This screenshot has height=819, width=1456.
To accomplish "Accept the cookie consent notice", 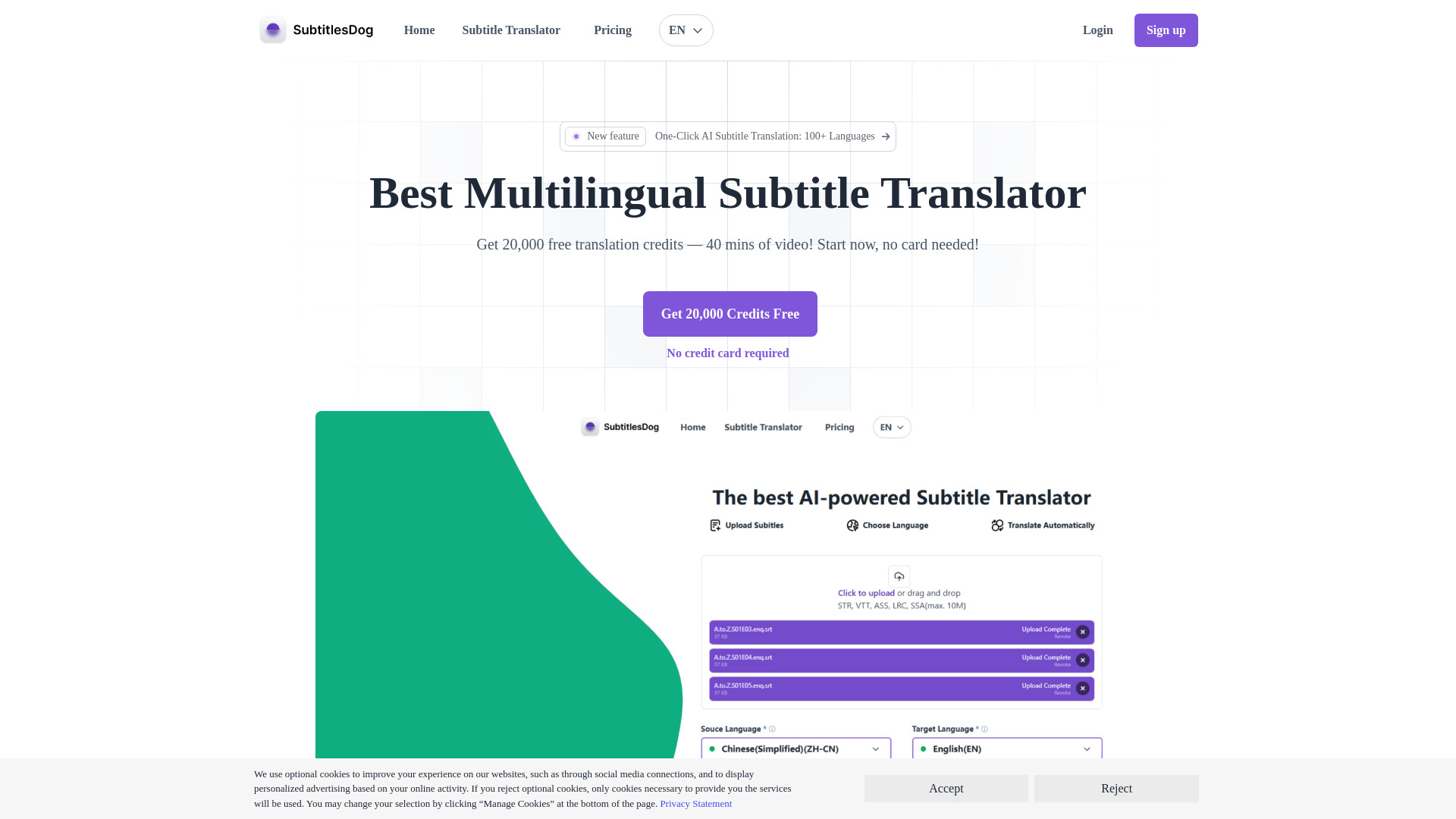I will tap(946, 788).
